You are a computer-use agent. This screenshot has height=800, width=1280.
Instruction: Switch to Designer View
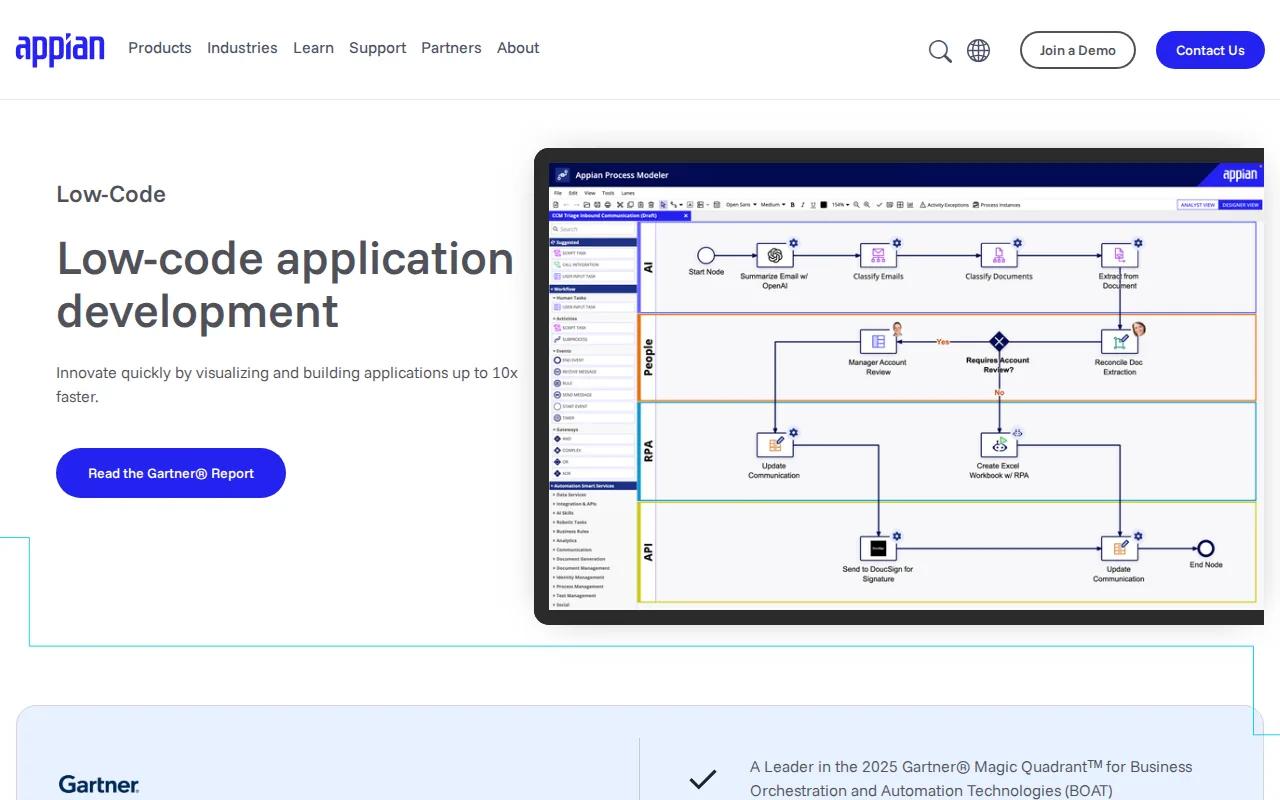[1240, 205]
